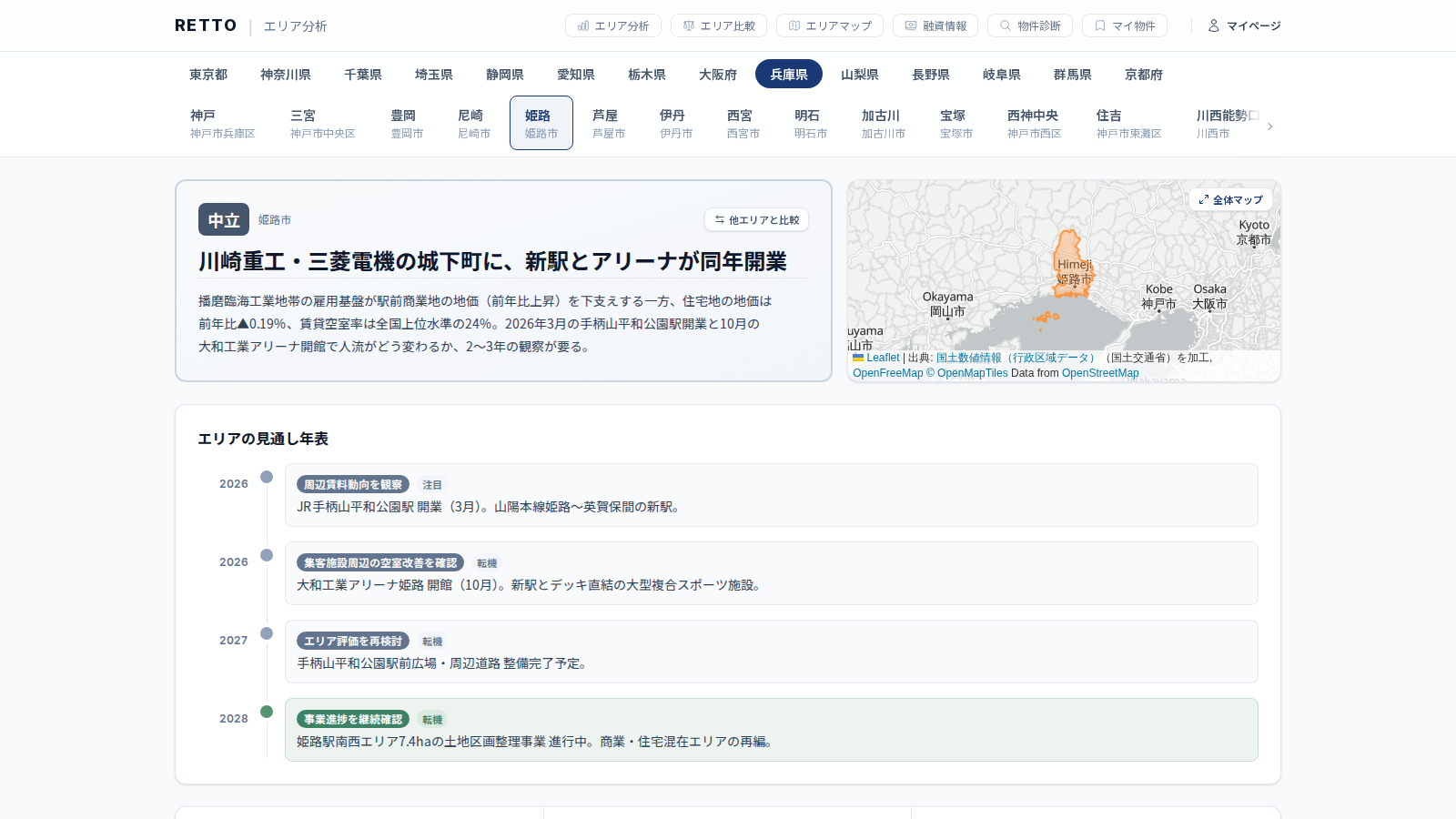Click the 周辺賃料動向を観察 tag
The image size is (1456, 819).
pyautogui.click(x=353, y=485)
